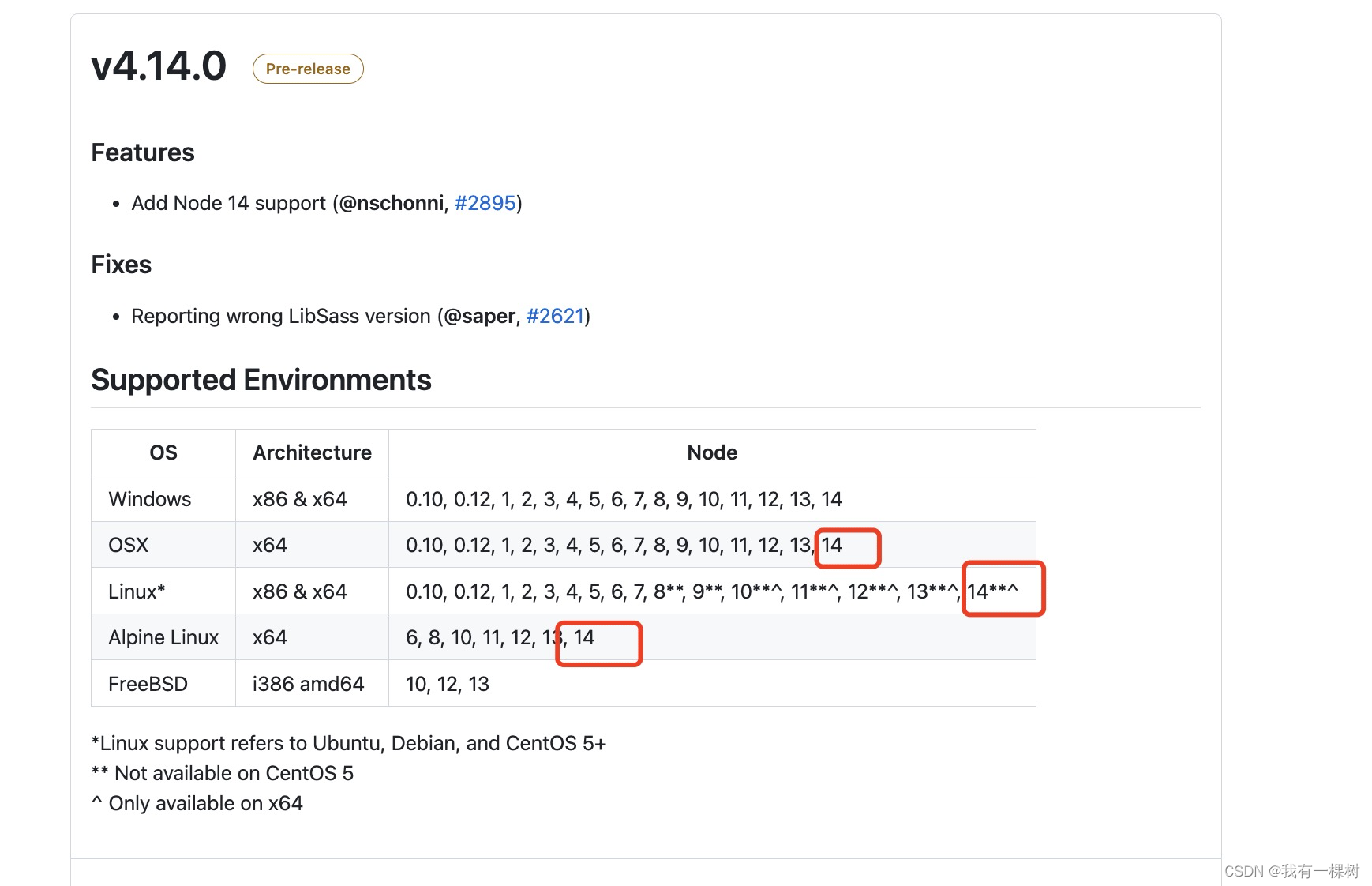Click the '*Linux support refers to Ubuntu' footnote
The image size is (1372, 886).
pyautogui.click(x=349, y=743)
